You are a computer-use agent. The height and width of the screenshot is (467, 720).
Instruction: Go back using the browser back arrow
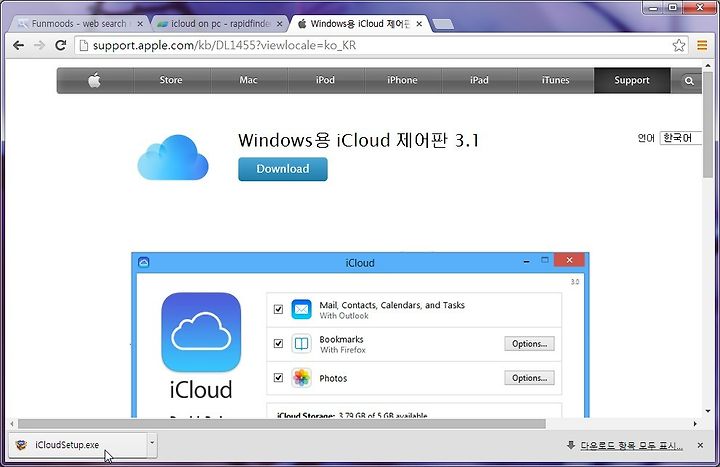coord(18,45)
